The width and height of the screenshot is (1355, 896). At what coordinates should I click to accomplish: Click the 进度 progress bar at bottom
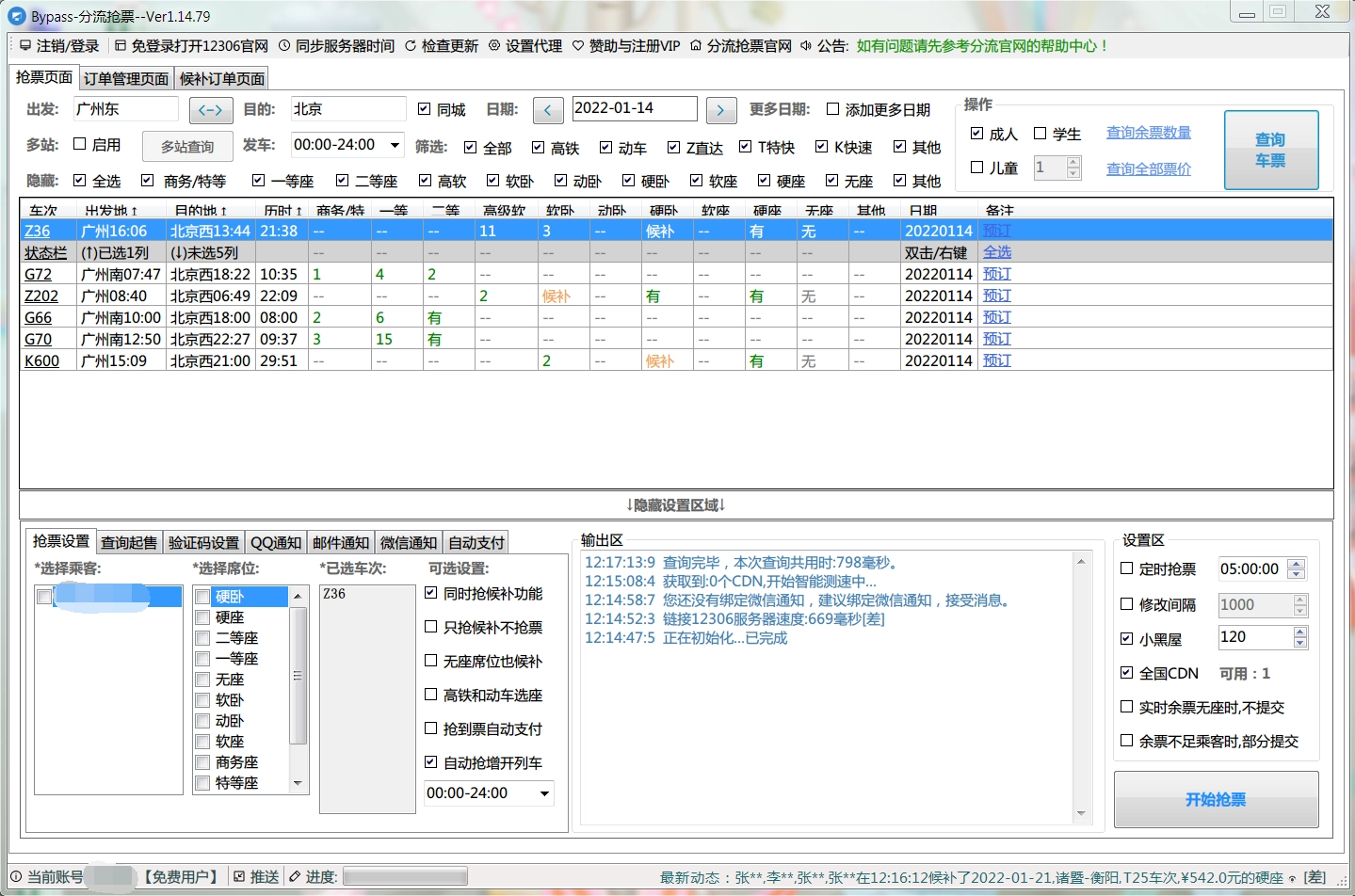tap(404, 876)
